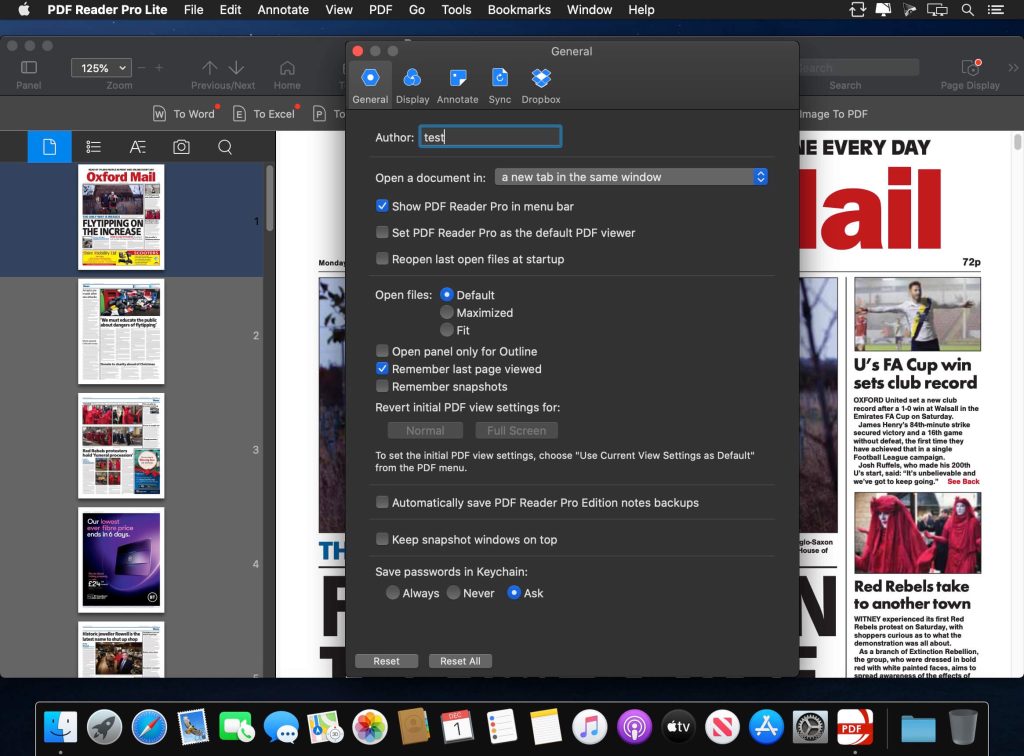Open the 'Open a document in' dropdown
This screenshot has width=1024, height=756.
pyautogui.click(x=633, y=176)
